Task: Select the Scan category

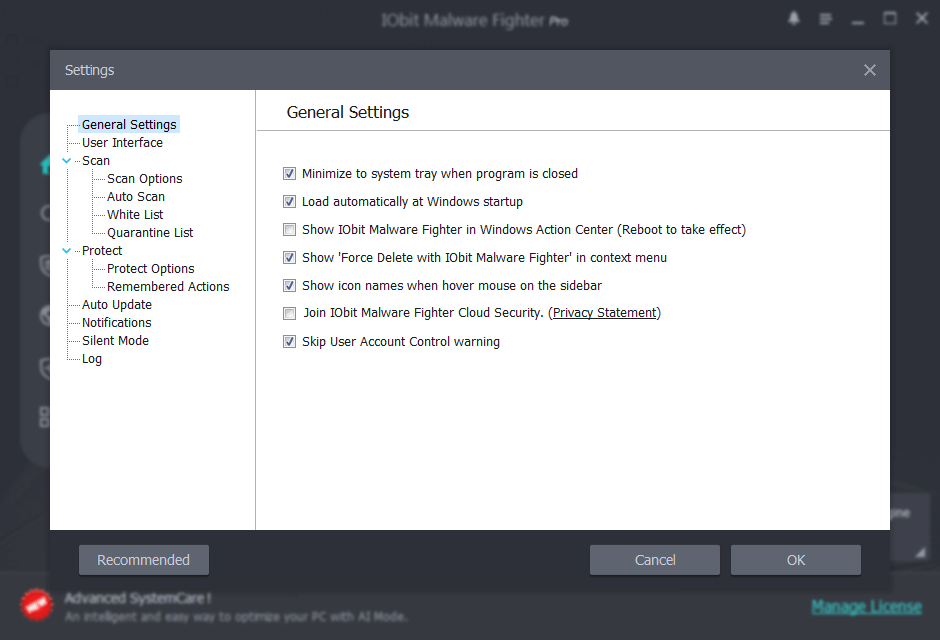Action: tap(96, 161)
